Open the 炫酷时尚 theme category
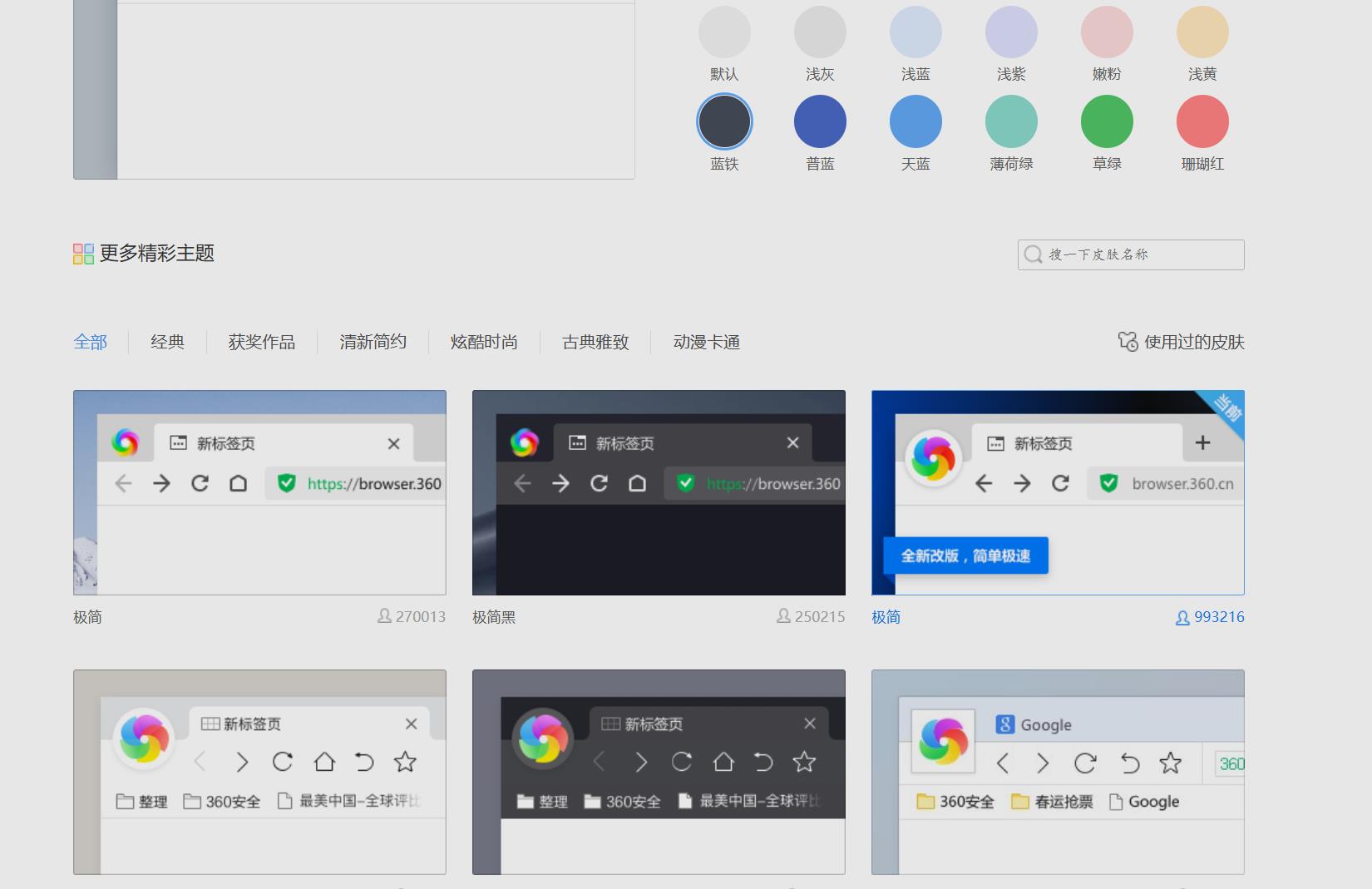Image resolution: width=1372 pixels, height=889 pixels. tap(483, 342)
